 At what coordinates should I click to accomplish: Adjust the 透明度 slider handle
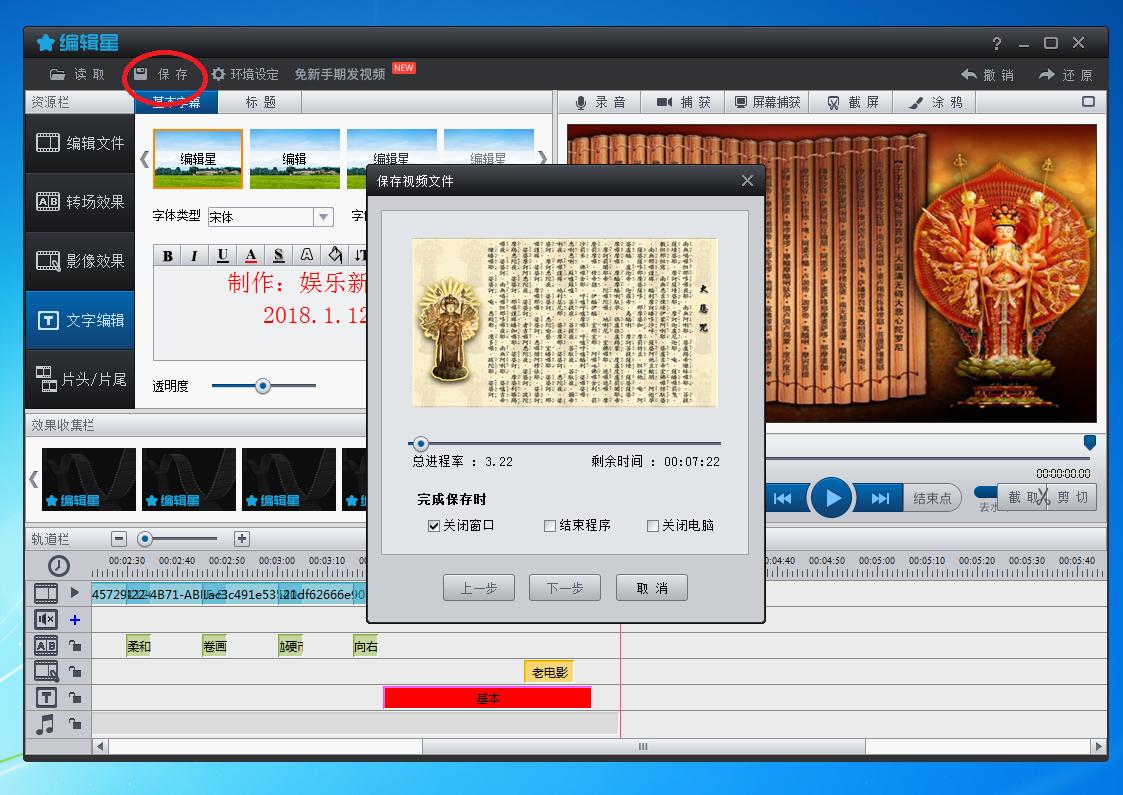click(x=263, y=386)
